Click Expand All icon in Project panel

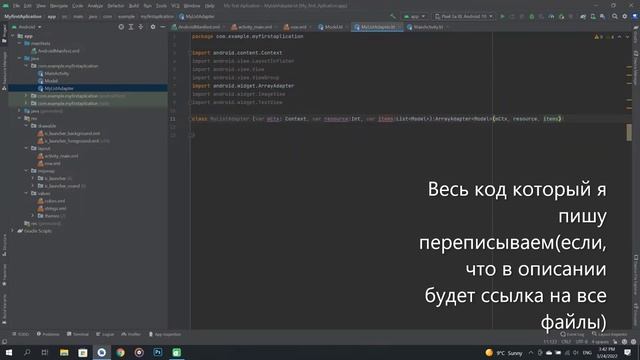131,27
